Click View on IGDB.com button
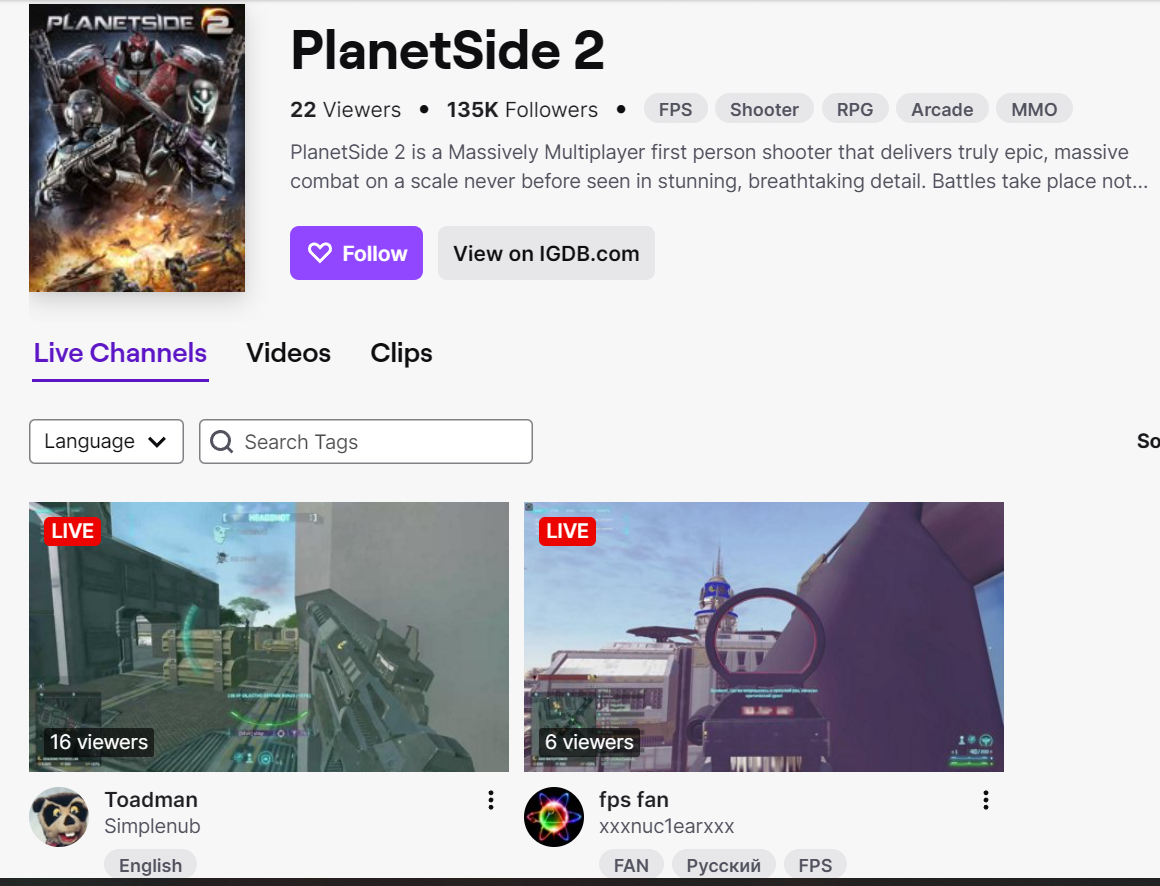 (x=546, y=253)
